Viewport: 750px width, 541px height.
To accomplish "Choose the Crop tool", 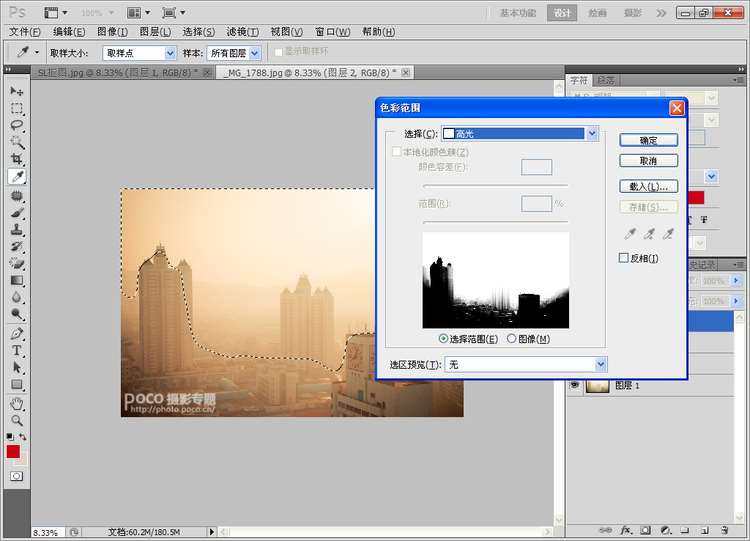I will coord(17,159).
